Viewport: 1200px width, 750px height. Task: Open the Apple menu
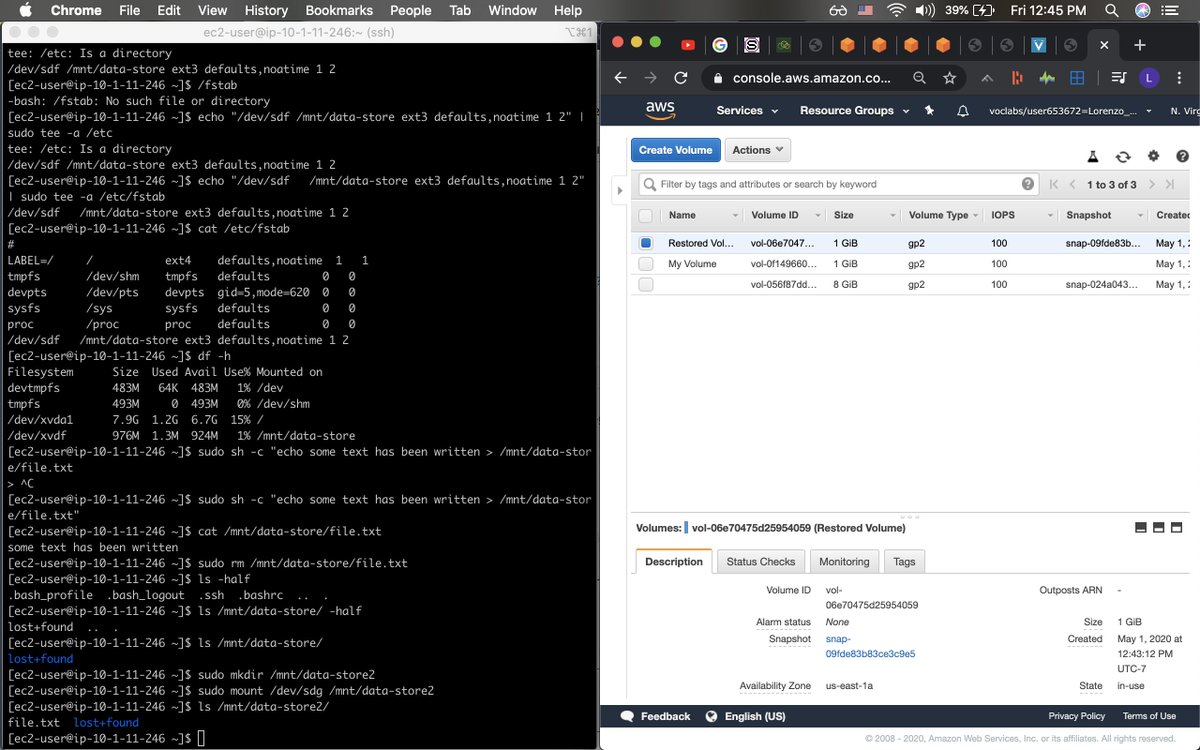25,10
